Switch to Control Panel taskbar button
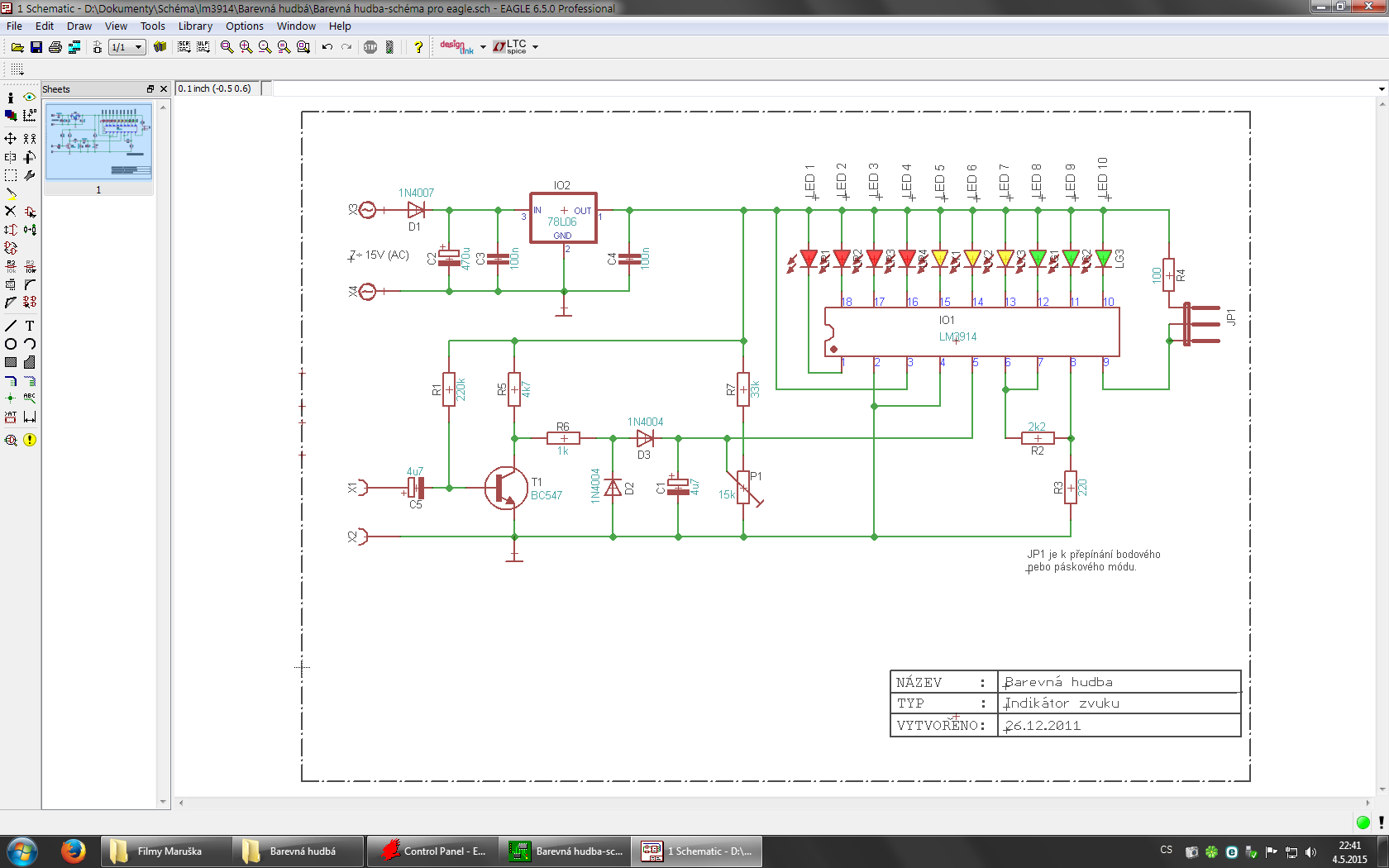This screenshot has height=868, width=1389. tap(433, 851)
